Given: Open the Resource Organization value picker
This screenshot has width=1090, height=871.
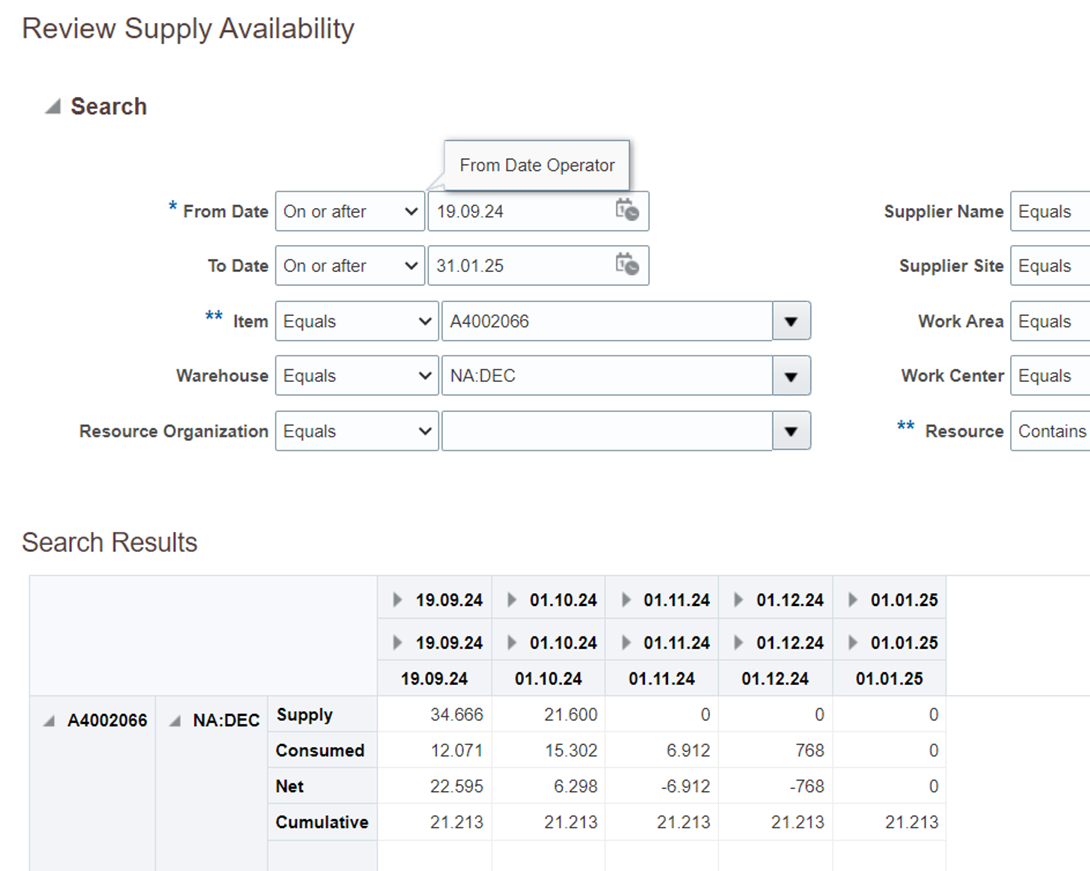Looking at the screenshot, I should [x=791, y=431].
